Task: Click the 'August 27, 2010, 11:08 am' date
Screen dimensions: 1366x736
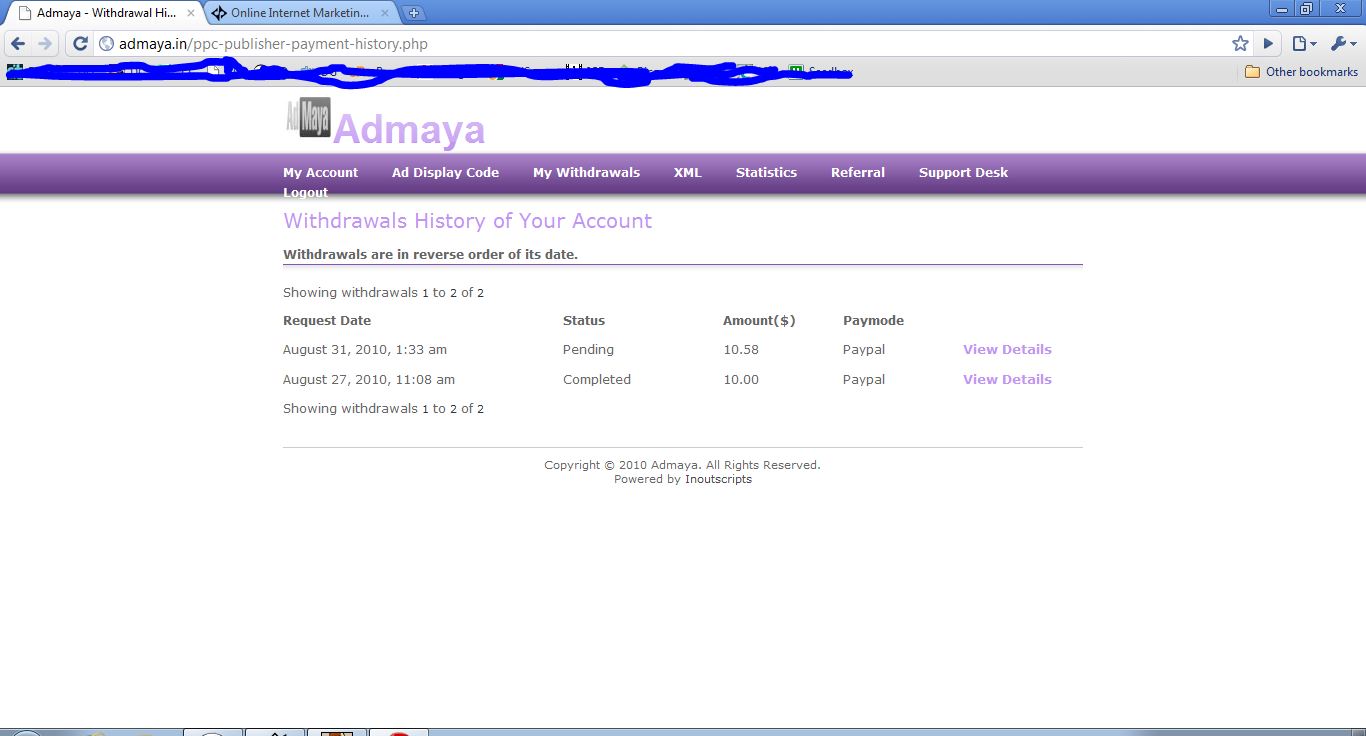Action: (x=369, y=379)
